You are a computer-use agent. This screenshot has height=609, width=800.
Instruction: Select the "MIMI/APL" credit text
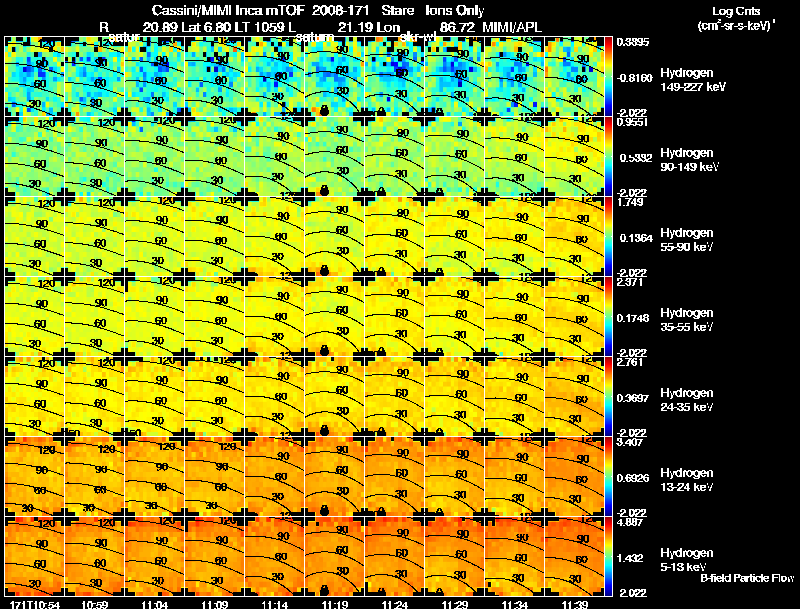(x=512, y=27)
